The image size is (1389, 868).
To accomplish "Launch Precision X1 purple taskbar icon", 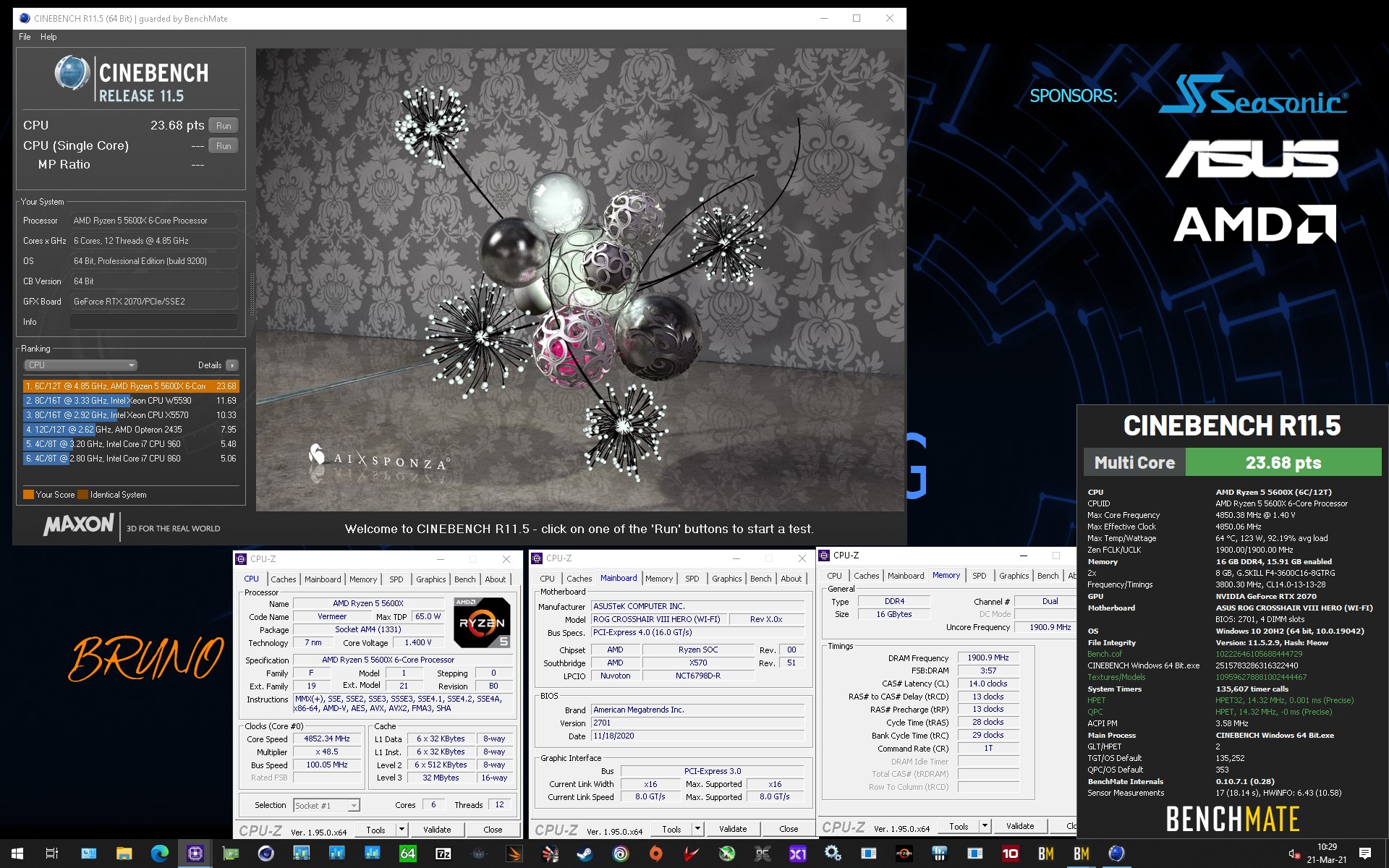I will coord(797,854).
